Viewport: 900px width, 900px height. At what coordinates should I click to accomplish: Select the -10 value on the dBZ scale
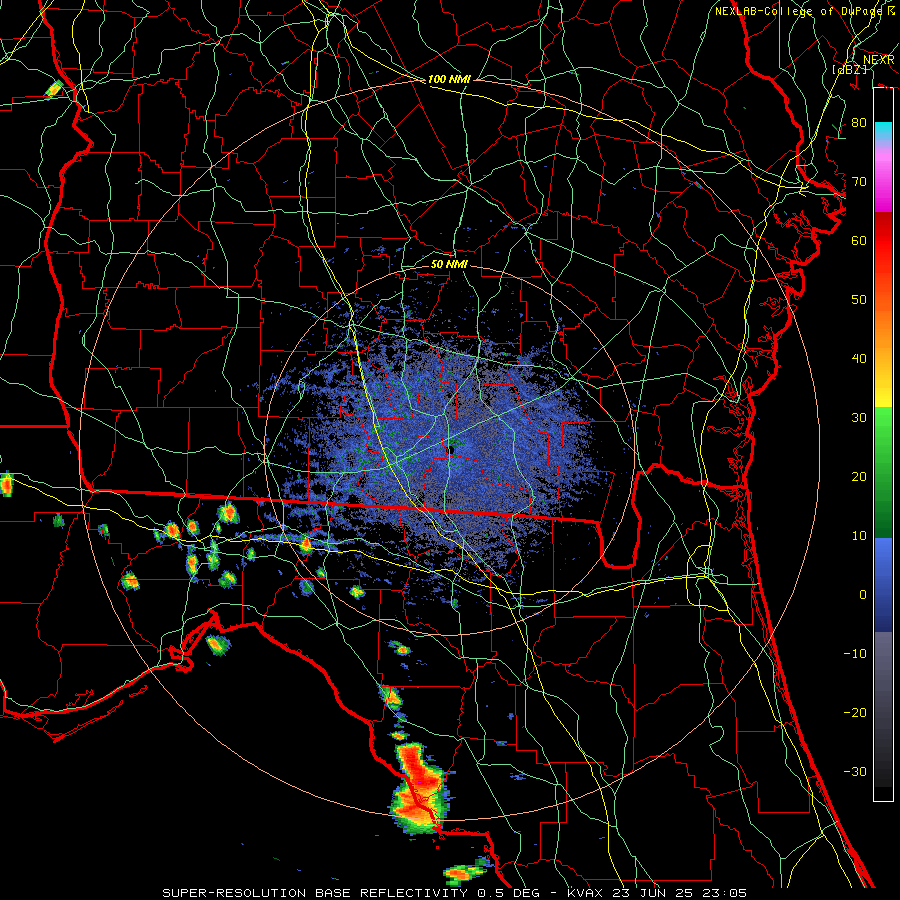[x=855, y=653]
